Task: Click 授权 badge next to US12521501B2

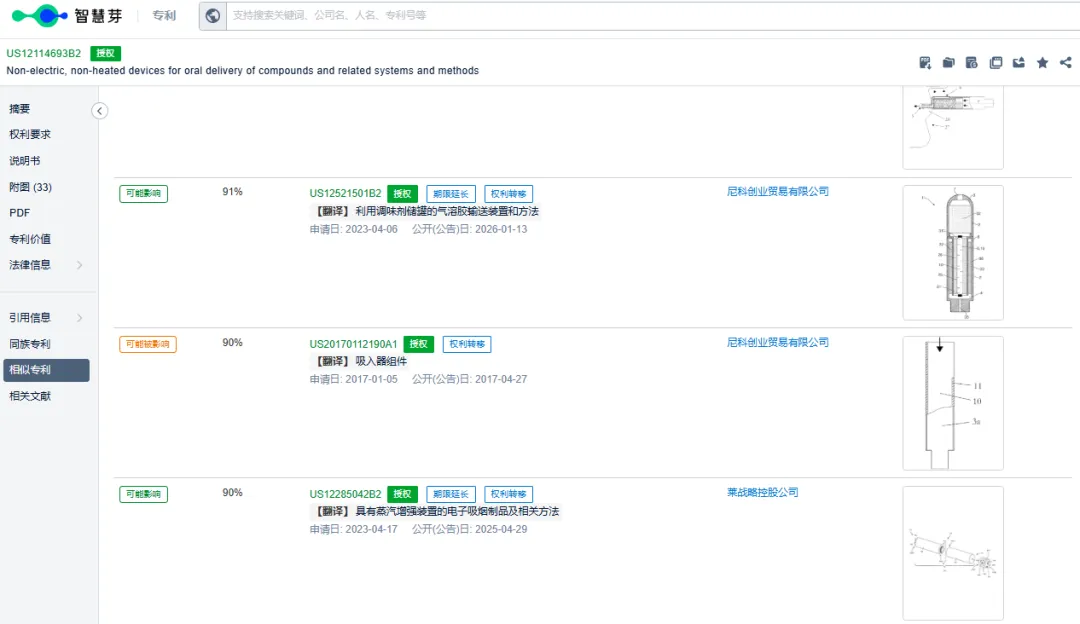Action: coord(402,194)
